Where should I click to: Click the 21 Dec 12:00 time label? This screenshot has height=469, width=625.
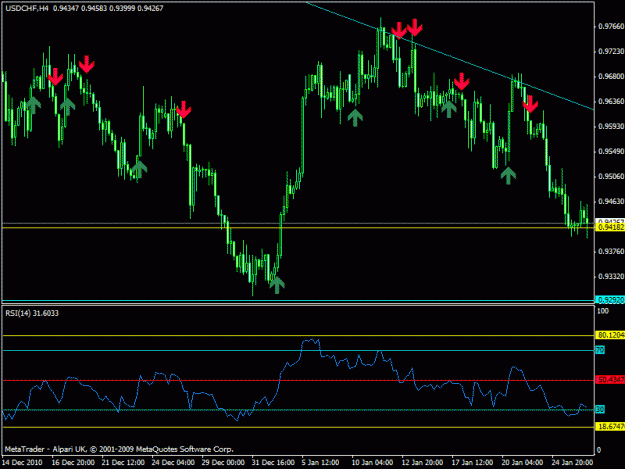pyautogui.click(x=123, y=463)
